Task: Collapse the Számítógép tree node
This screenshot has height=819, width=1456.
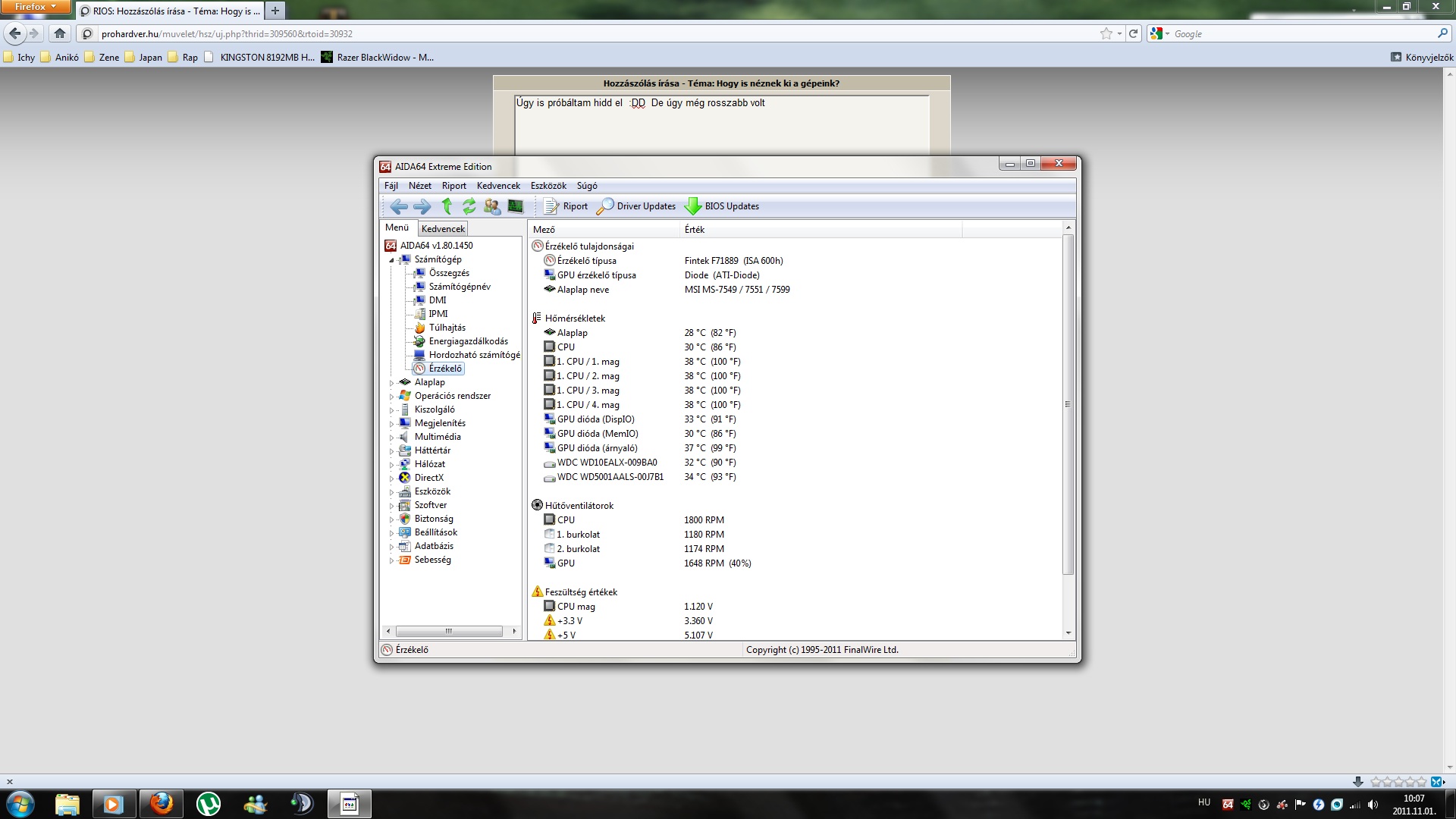Action: [392, 260]
